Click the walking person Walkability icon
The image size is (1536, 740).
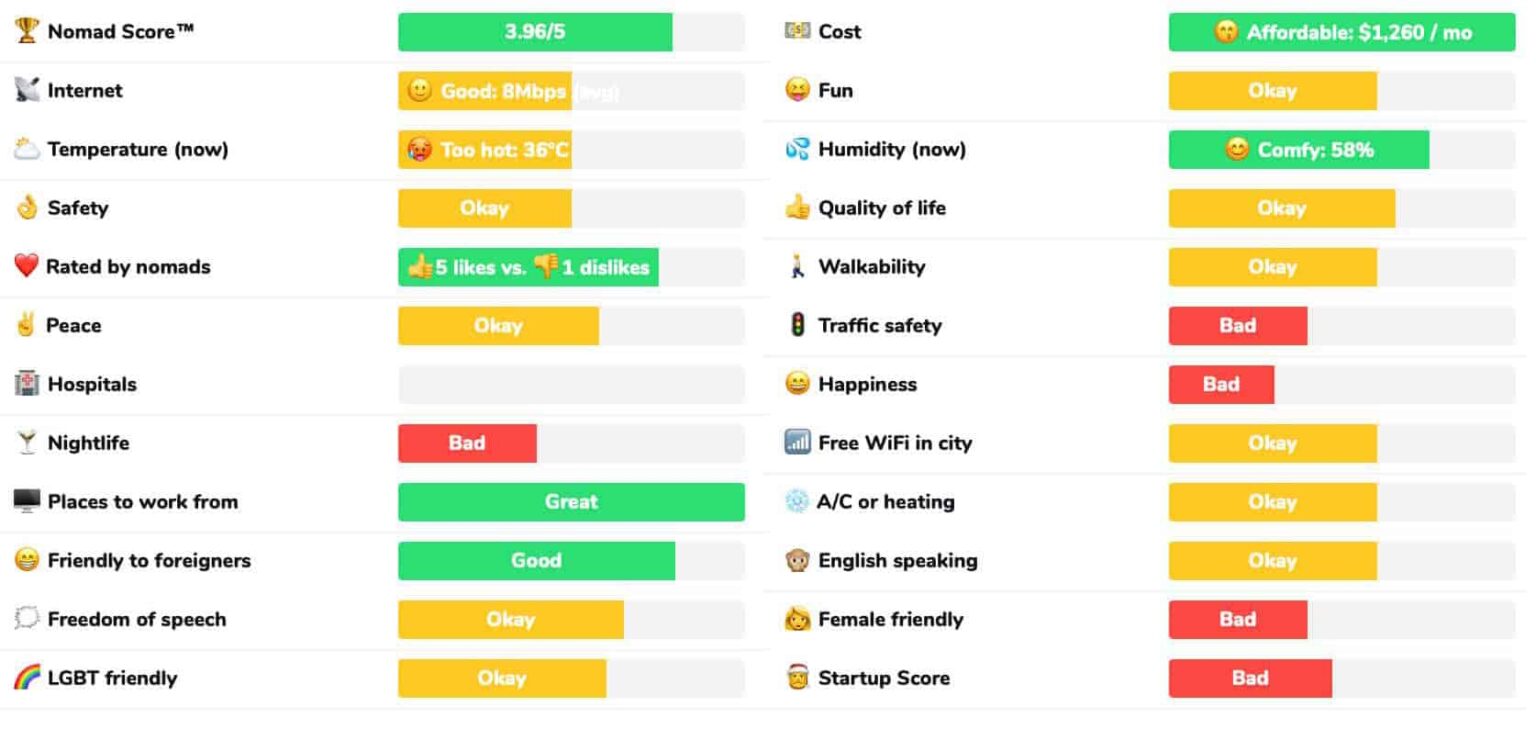click(x=797, y=266)
